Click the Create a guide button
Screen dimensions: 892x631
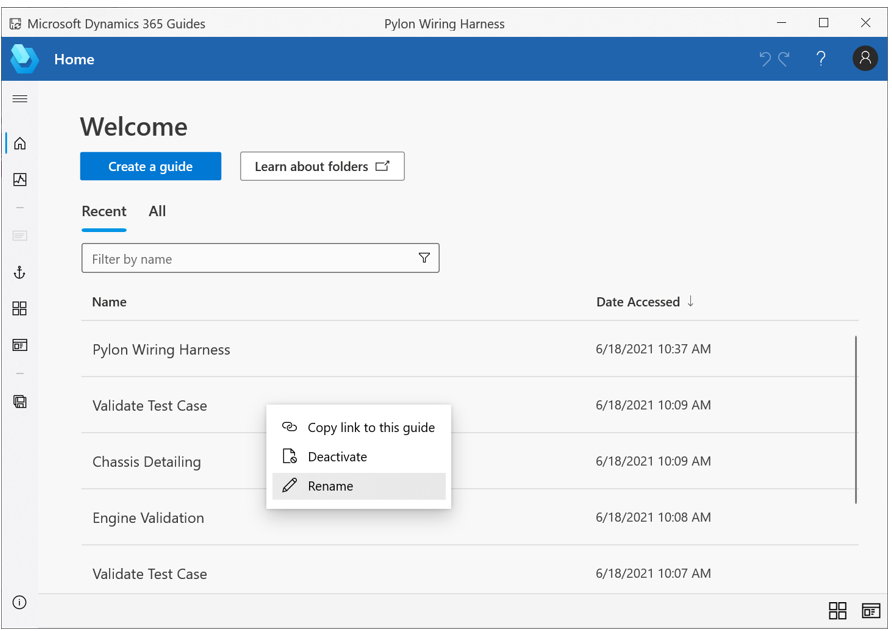(151, 166)
